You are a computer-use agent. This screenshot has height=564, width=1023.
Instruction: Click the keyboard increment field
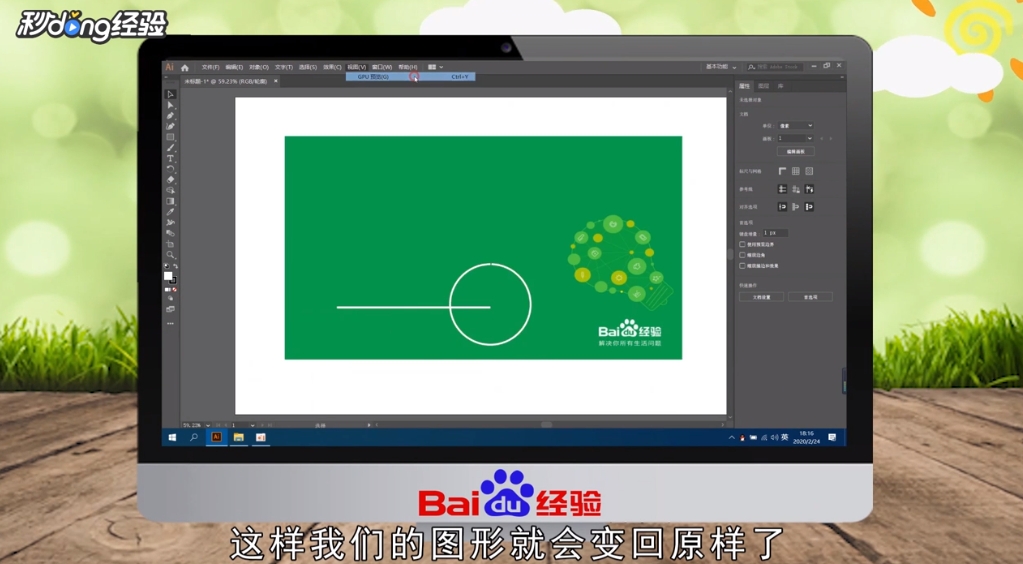pyautogui.click(x=775, y=233)
